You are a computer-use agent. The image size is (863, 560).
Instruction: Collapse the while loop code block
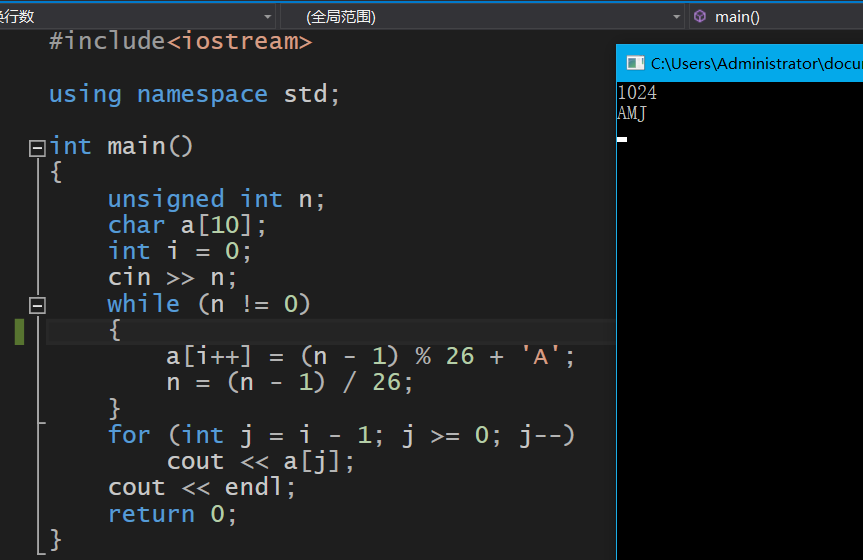tap(37, 305)
